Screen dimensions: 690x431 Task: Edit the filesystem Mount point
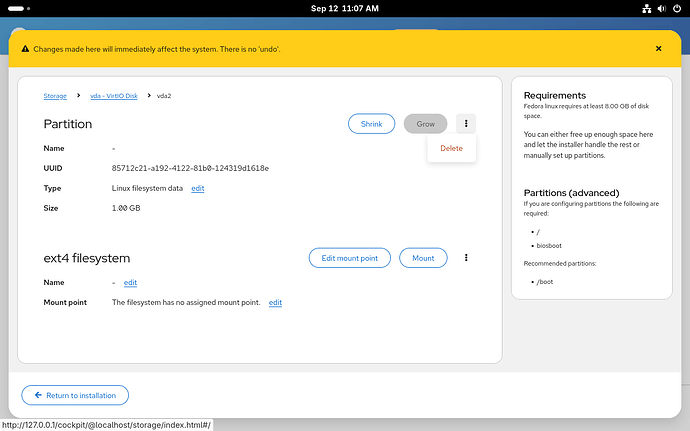point(275,302)
